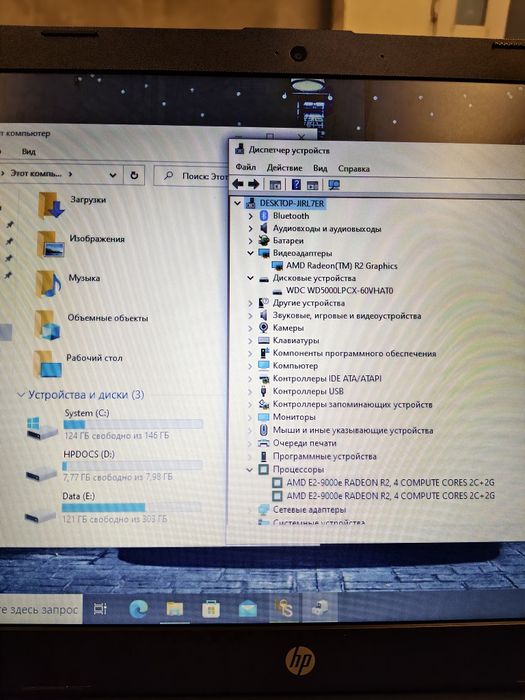The height and width of the screenshot is (700, 525).
Task: Click Мыши и иные указывающие устройства icon
Action: [264, 430]
